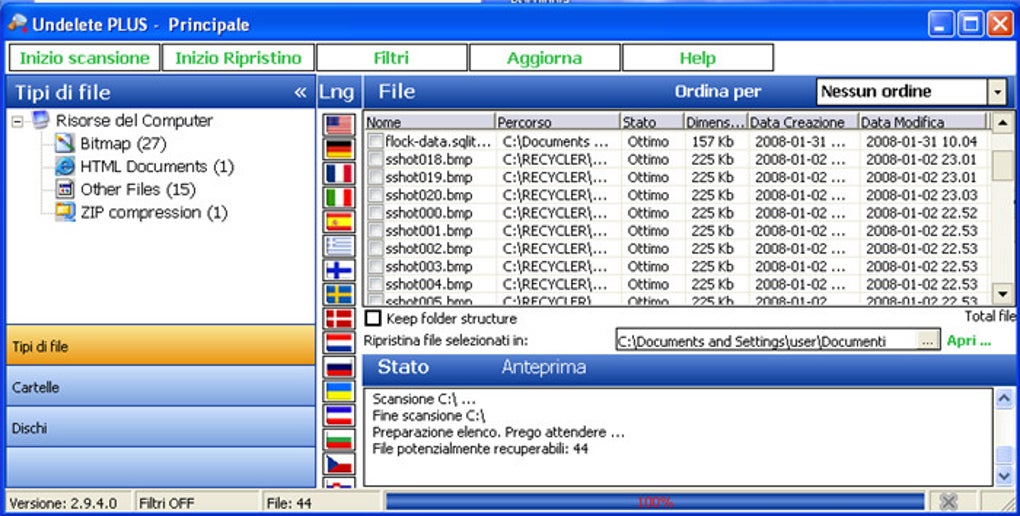Collapse the Risorse del Computer tree node
Screen dimensions: 1020x516
(18, 121)
